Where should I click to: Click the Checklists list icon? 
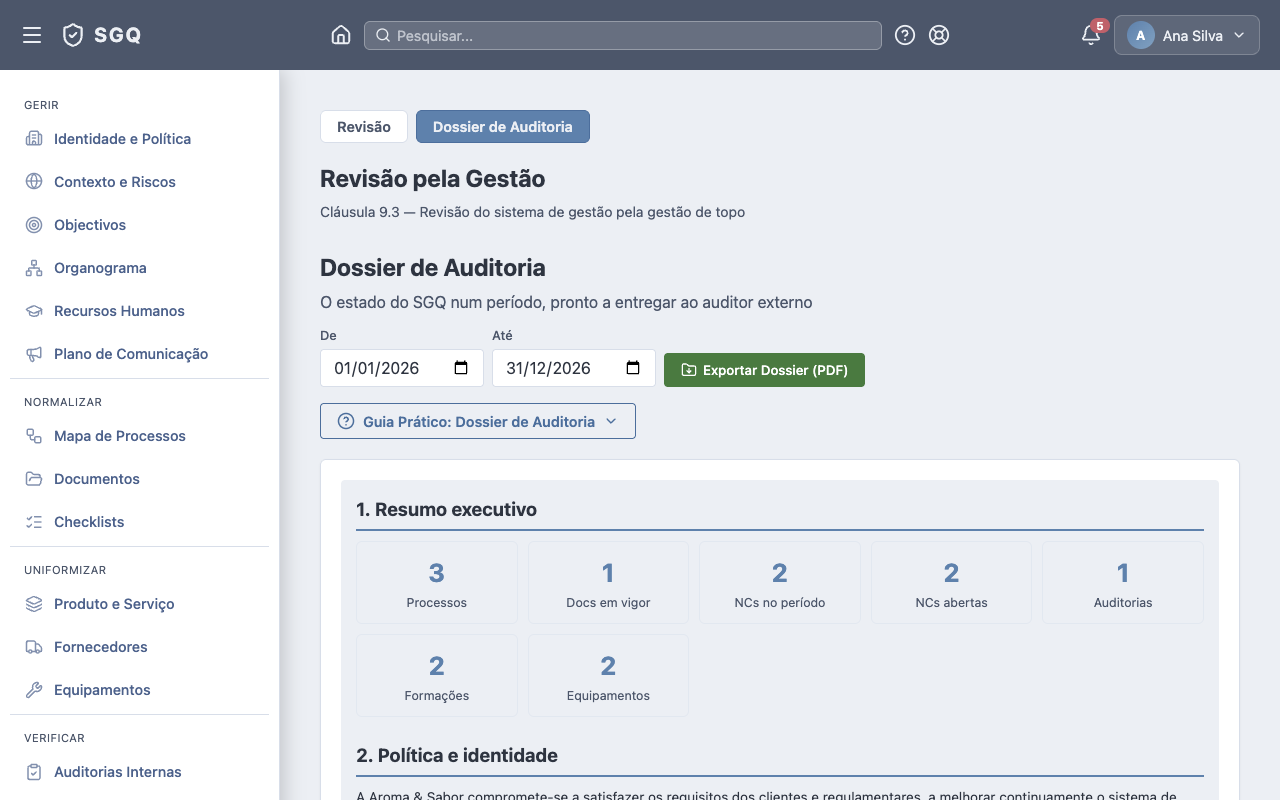point(34,522)
